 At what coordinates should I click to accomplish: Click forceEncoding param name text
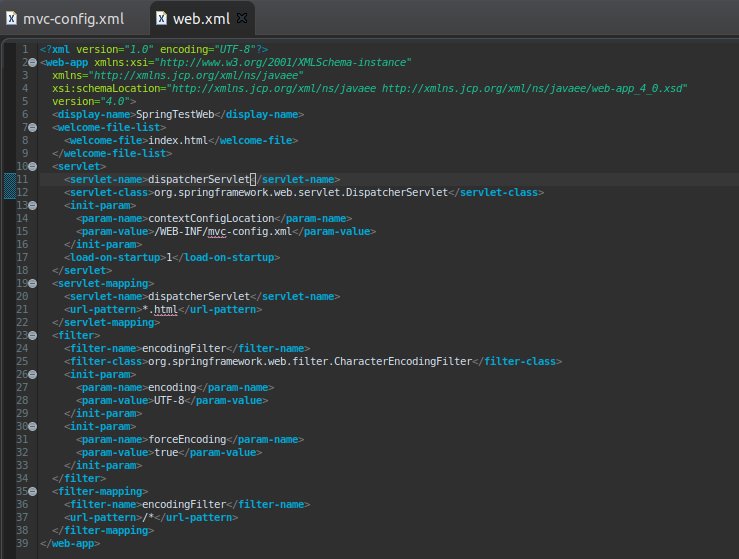click(187, 439)
